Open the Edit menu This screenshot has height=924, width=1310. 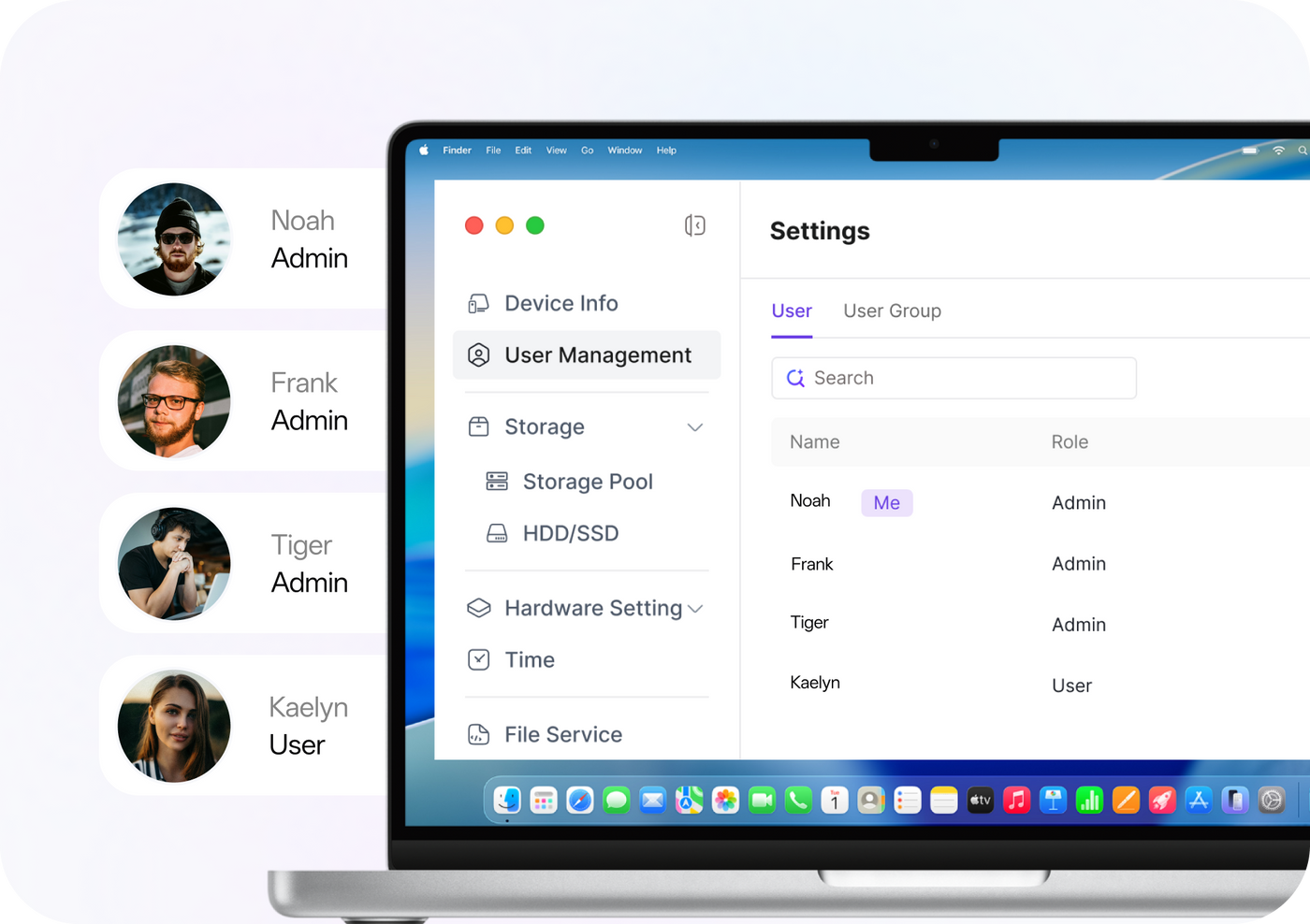(x=523, y=150)
